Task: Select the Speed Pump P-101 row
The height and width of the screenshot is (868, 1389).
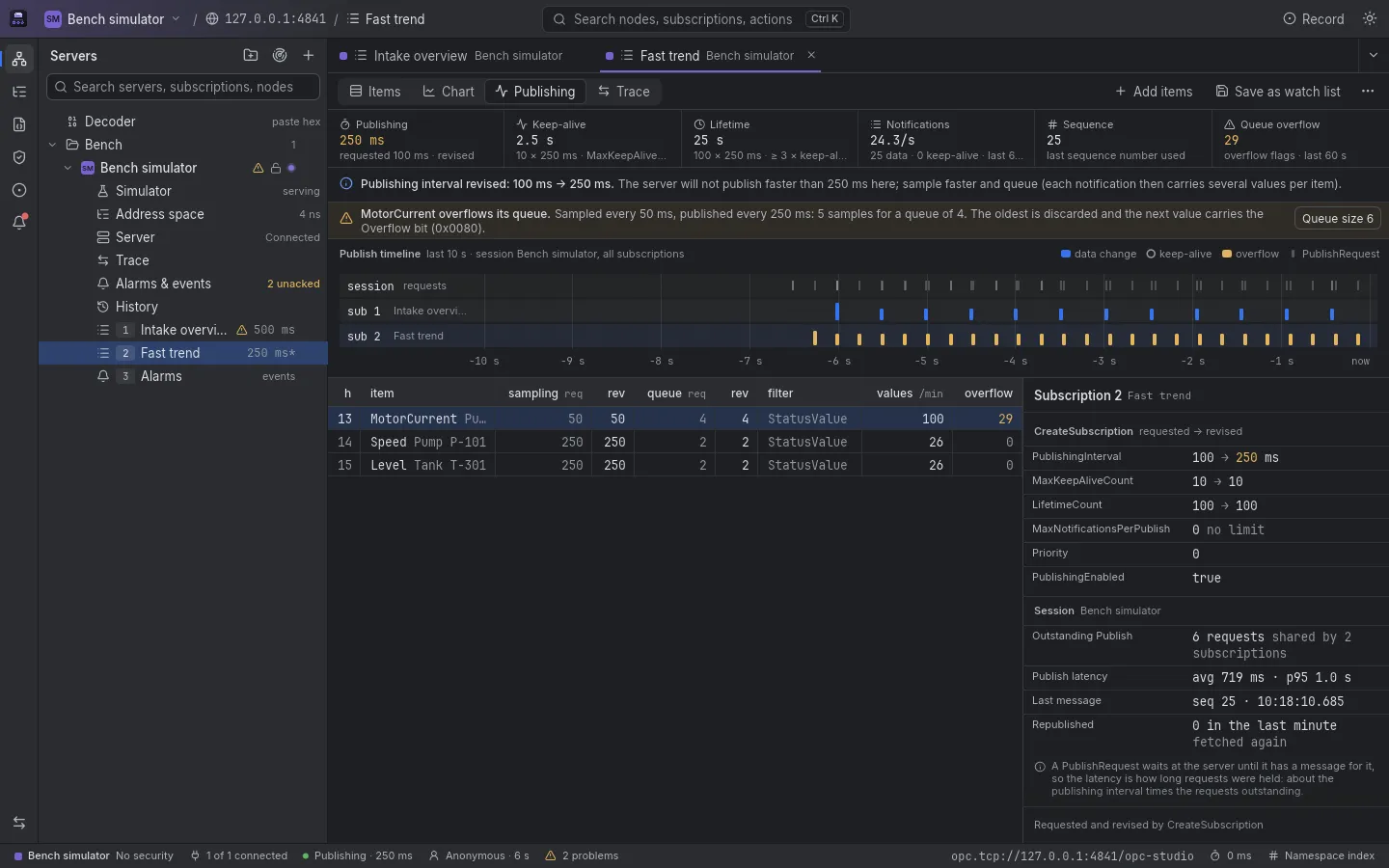Action: (x=675, y=442)
